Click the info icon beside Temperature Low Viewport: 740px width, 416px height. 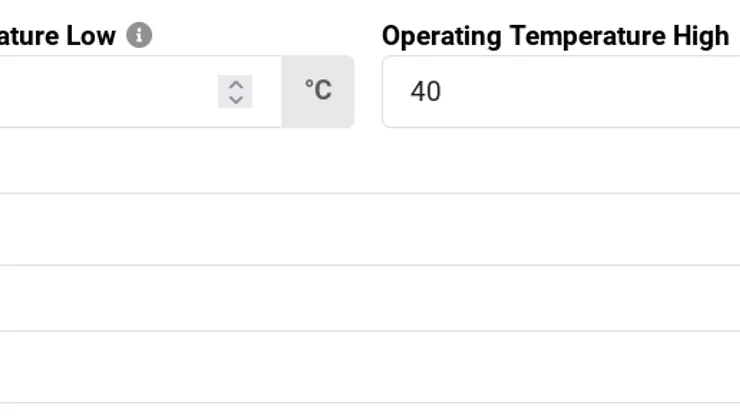pyautogui.click(x=139, y=35)
